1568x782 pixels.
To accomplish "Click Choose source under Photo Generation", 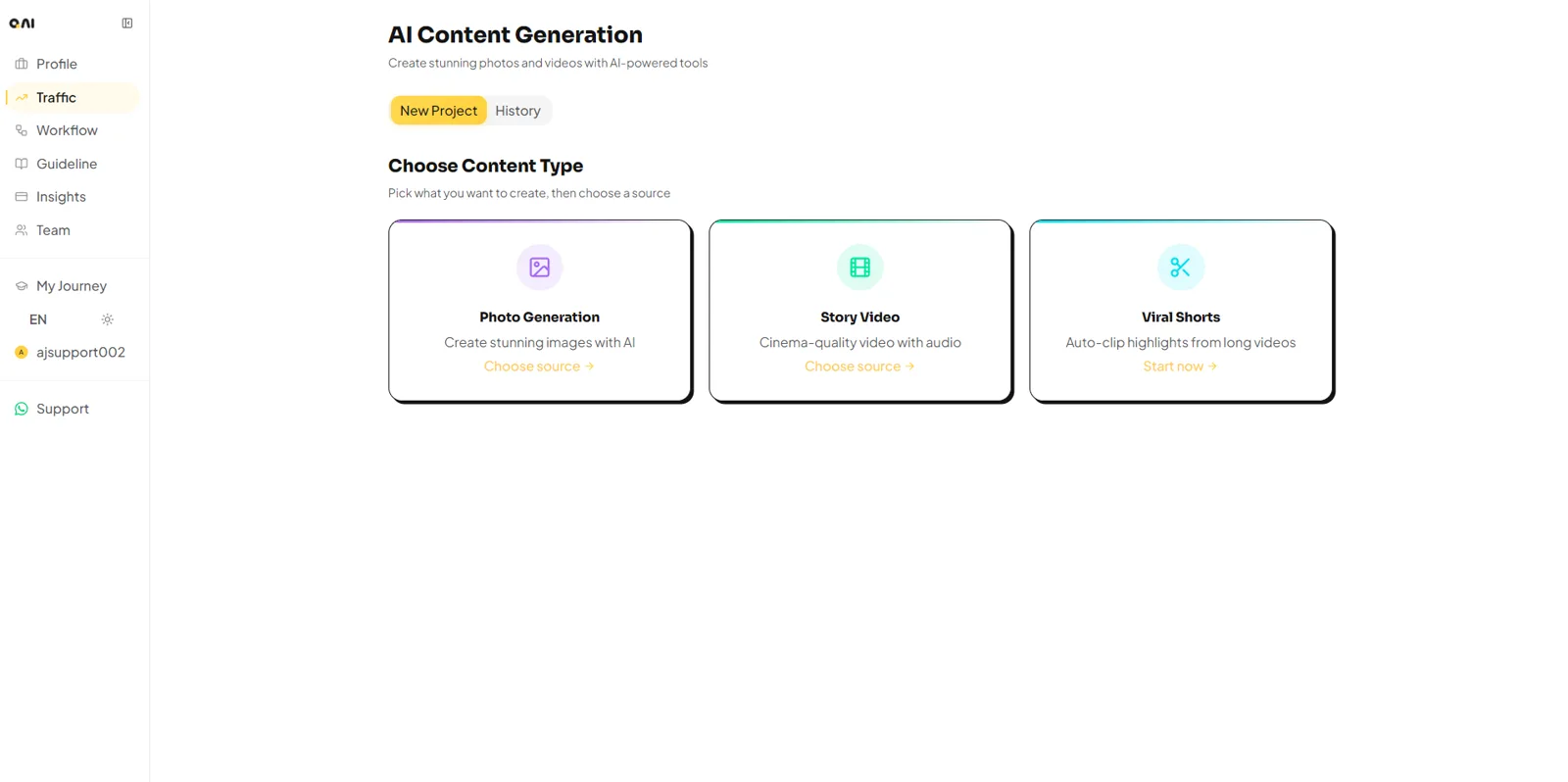I will click(x=539, y=367).
